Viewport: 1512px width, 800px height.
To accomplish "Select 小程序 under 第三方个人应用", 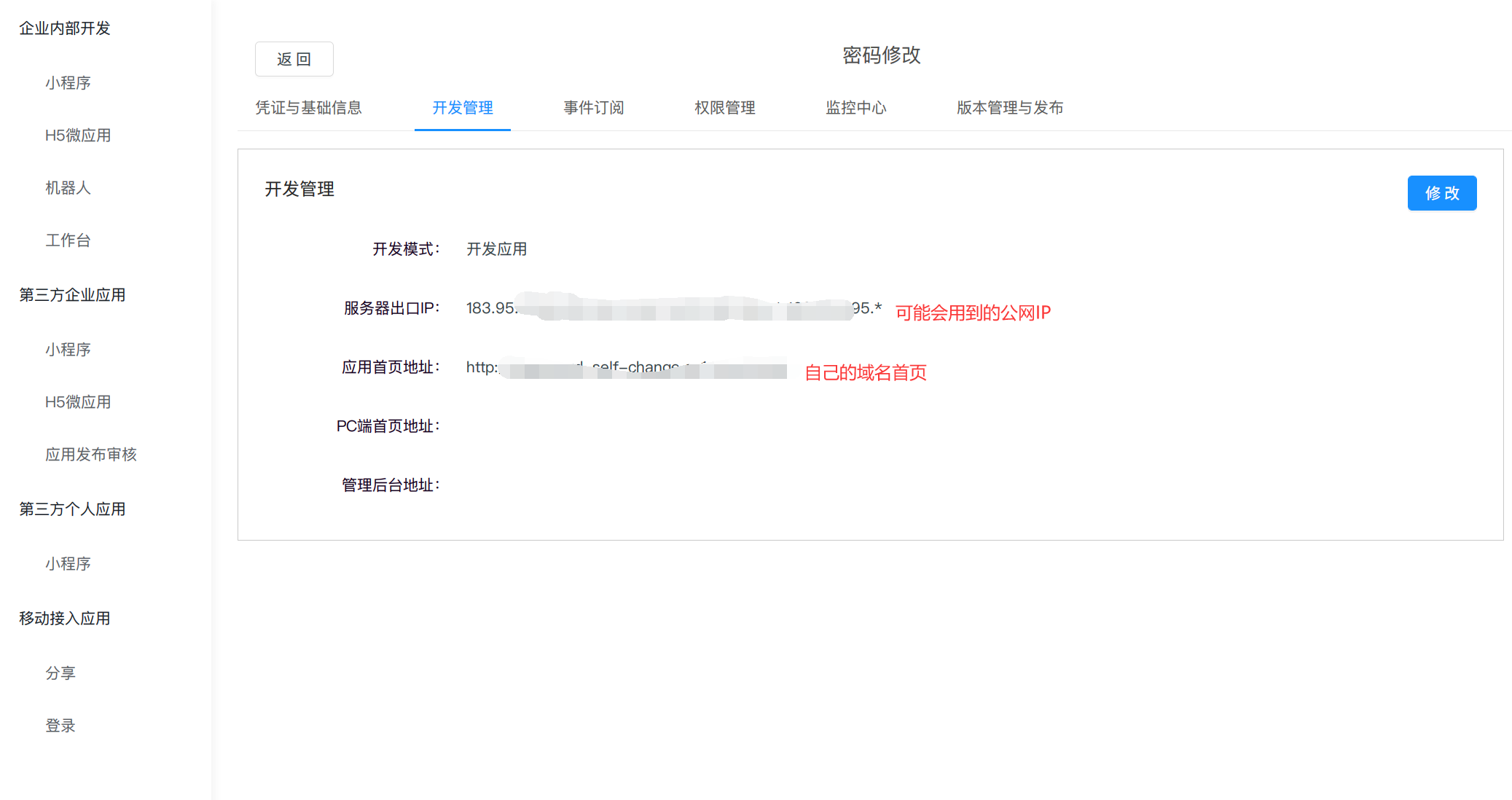I will pyautogui.click(x=68, y=564).
